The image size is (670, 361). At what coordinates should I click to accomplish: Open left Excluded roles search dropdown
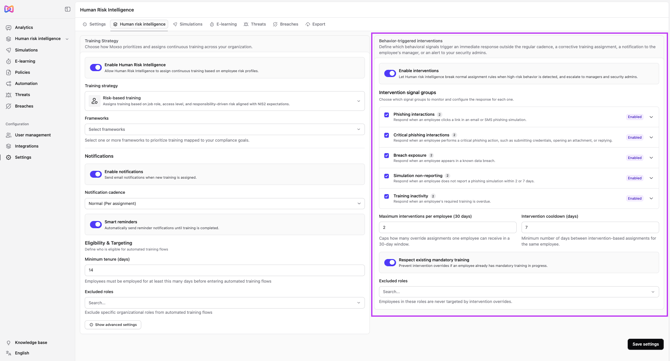(x=224, y=302)
